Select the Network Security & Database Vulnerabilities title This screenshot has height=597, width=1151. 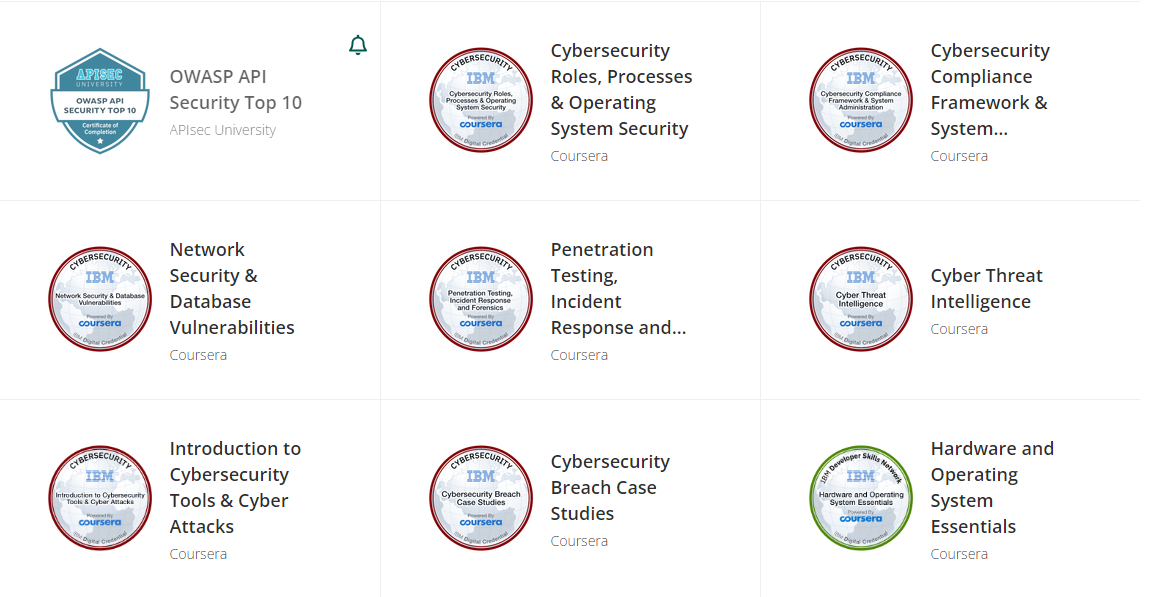tap(230, 288)
